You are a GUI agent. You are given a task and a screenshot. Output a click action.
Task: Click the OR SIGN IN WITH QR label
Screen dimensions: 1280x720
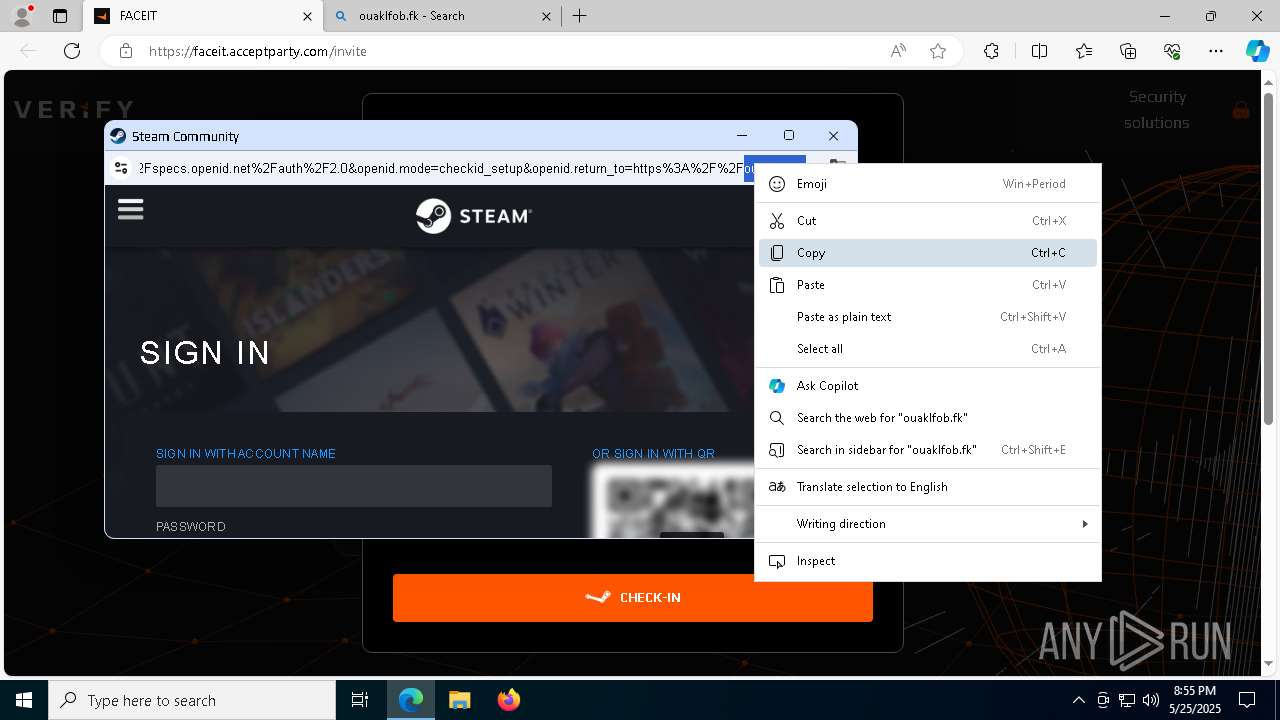pos(653,454)
